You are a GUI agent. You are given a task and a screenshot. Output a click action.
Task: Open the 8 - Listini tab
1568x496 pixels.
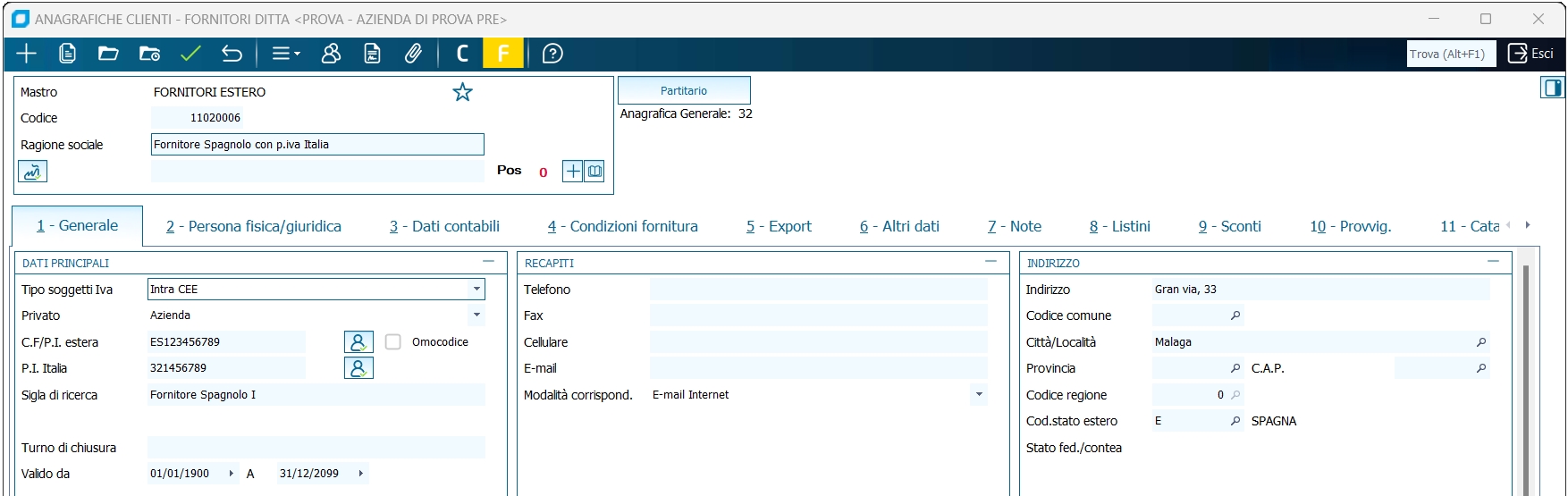click(x=1120, y=226)
